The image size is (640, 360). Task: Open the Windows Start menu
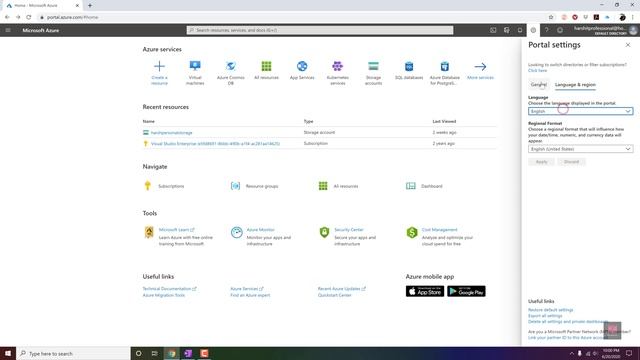coord(8,353)
